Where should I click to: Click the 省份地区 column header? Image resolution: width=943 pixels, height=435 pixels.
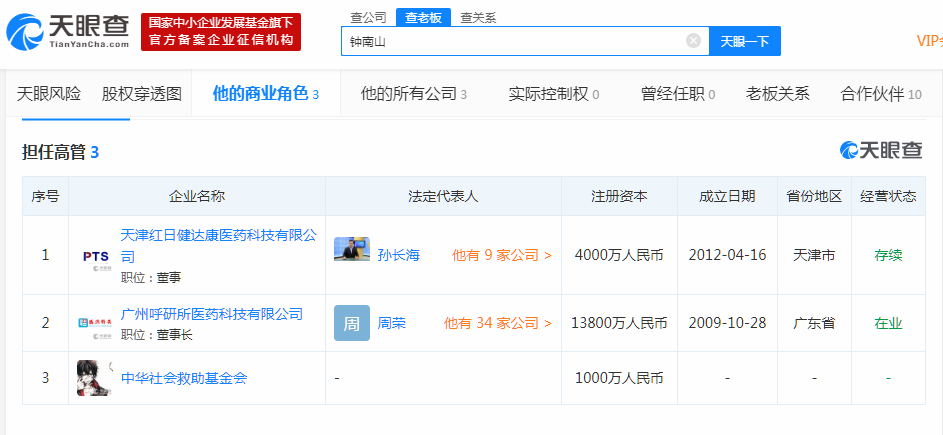pos(814,196)
